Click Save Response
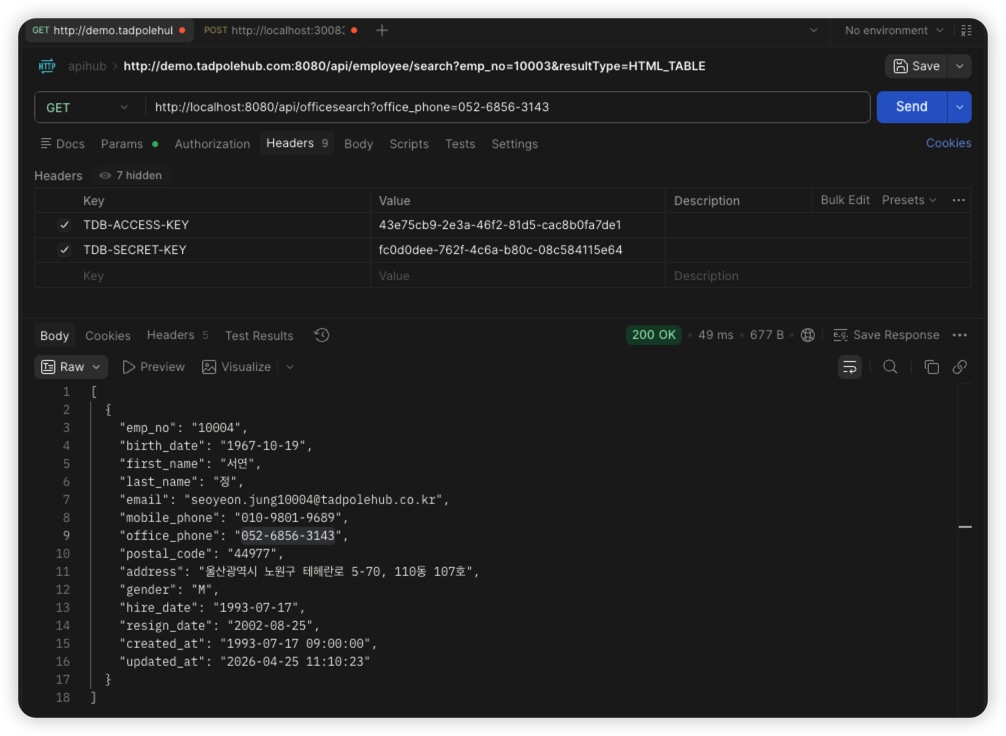Viewport: 1006px width, 736px height. pos(886,335)
